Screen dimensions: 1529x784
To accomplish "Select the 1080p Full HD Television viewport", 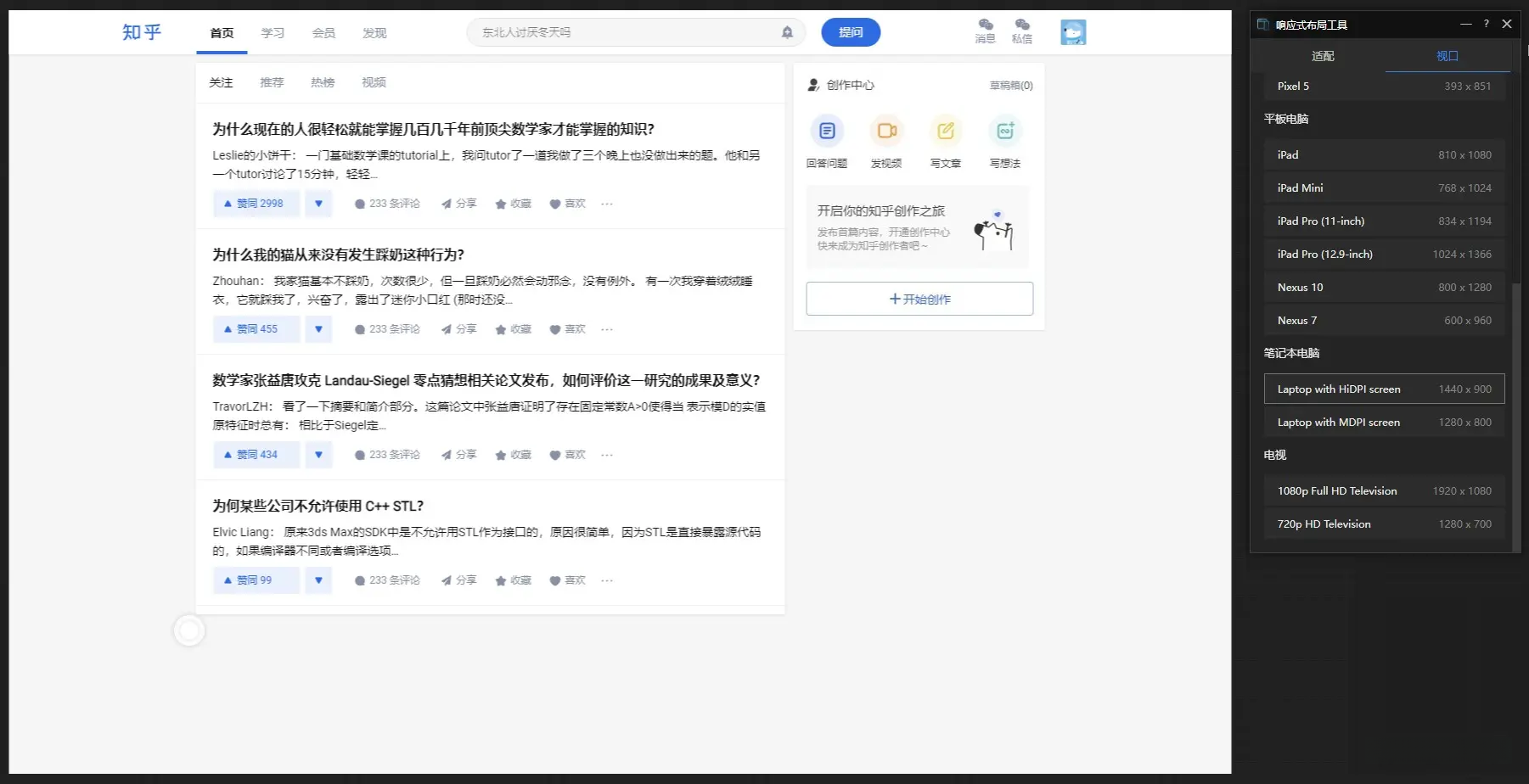I will [x=1384, y=491].
